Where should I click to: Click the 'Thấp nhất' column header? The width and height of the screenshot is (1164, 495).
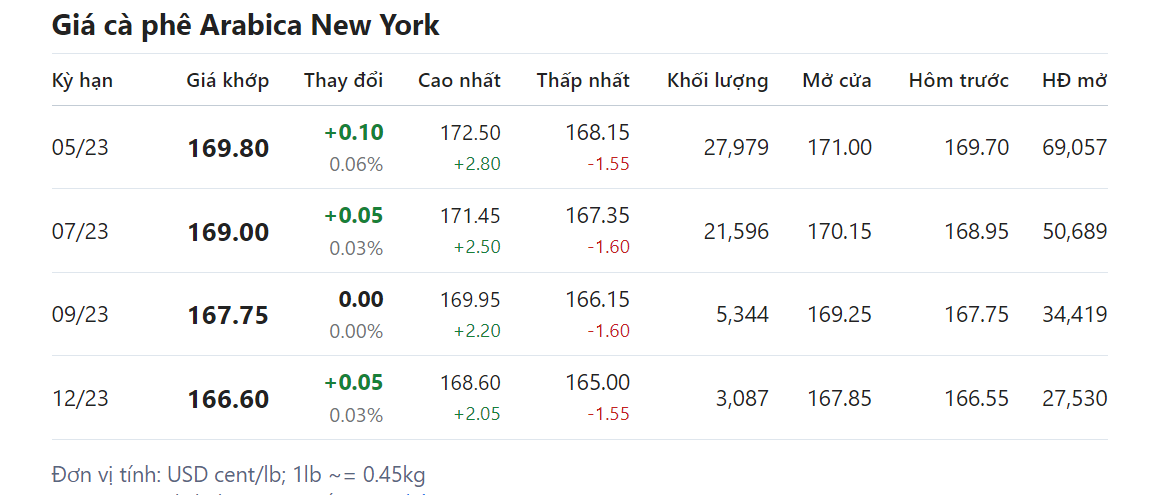pos(583,81)
